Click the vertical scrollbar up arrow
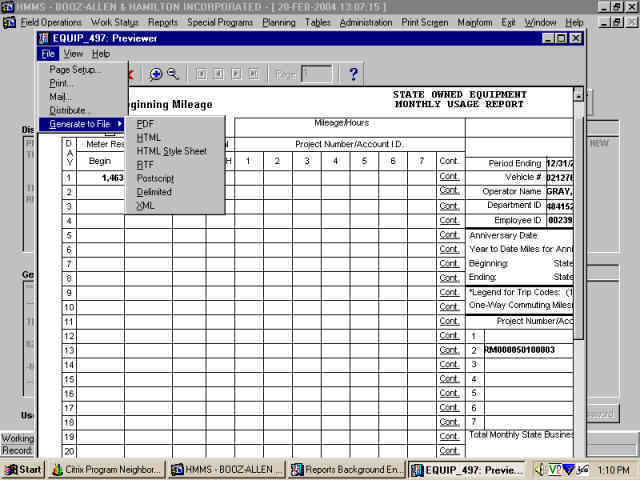The height and width of the screenshot is (480, 640). [x=578, y=96]
